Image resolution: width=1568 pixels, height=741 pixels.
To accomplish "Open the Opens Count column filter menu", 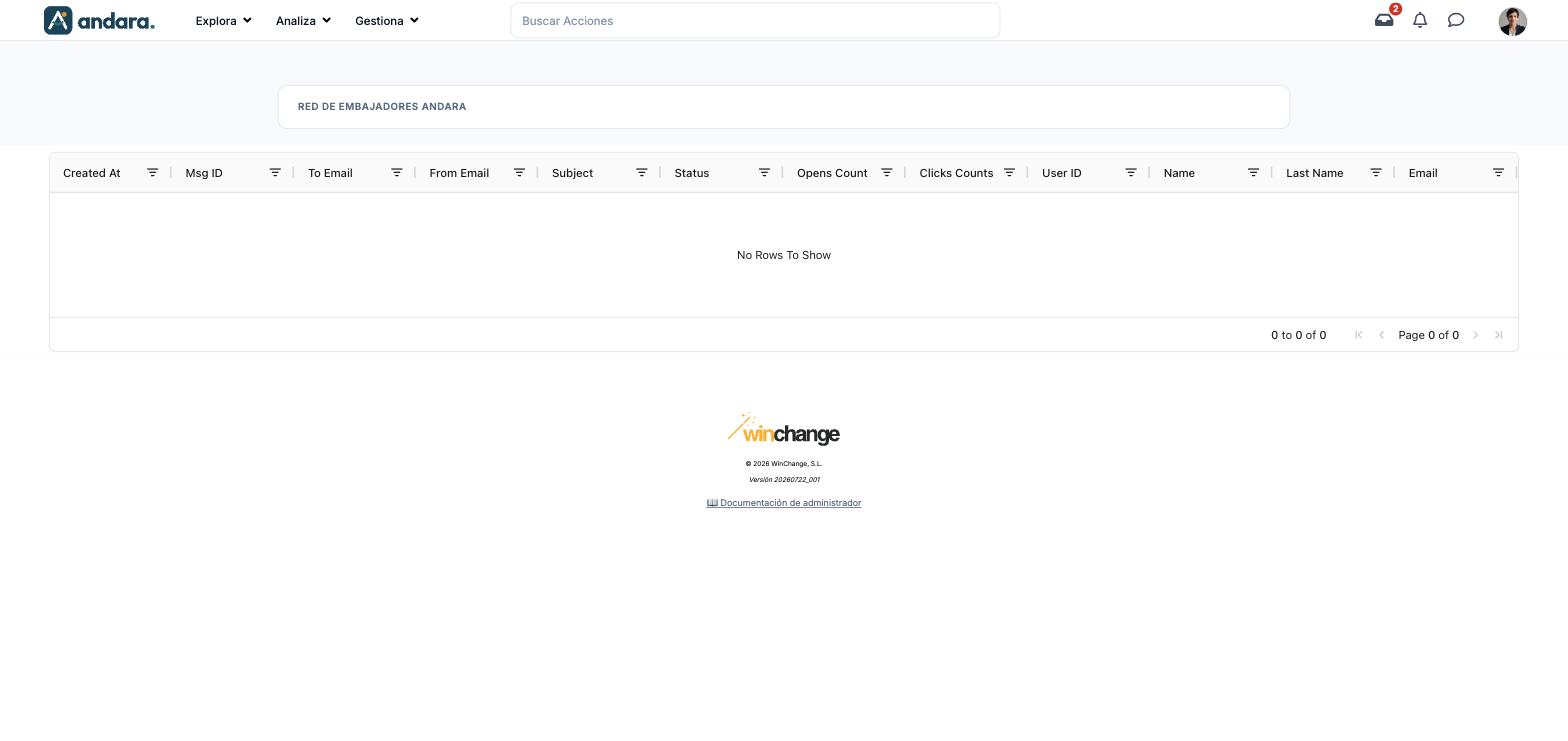I will (886, 173).
